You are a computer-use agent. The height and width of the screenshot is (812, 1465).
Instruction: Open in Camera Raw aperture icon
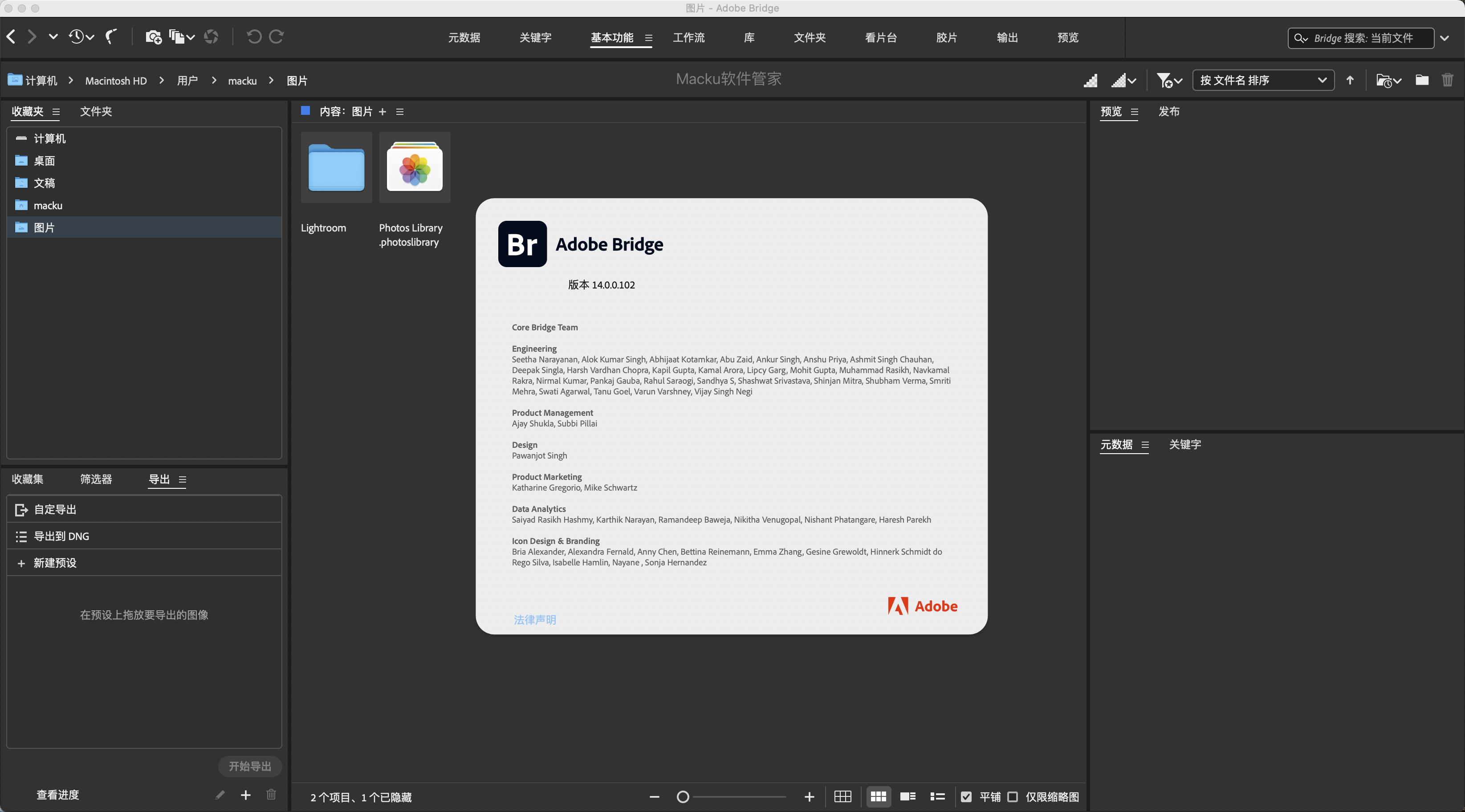click(x=211, y=37)
